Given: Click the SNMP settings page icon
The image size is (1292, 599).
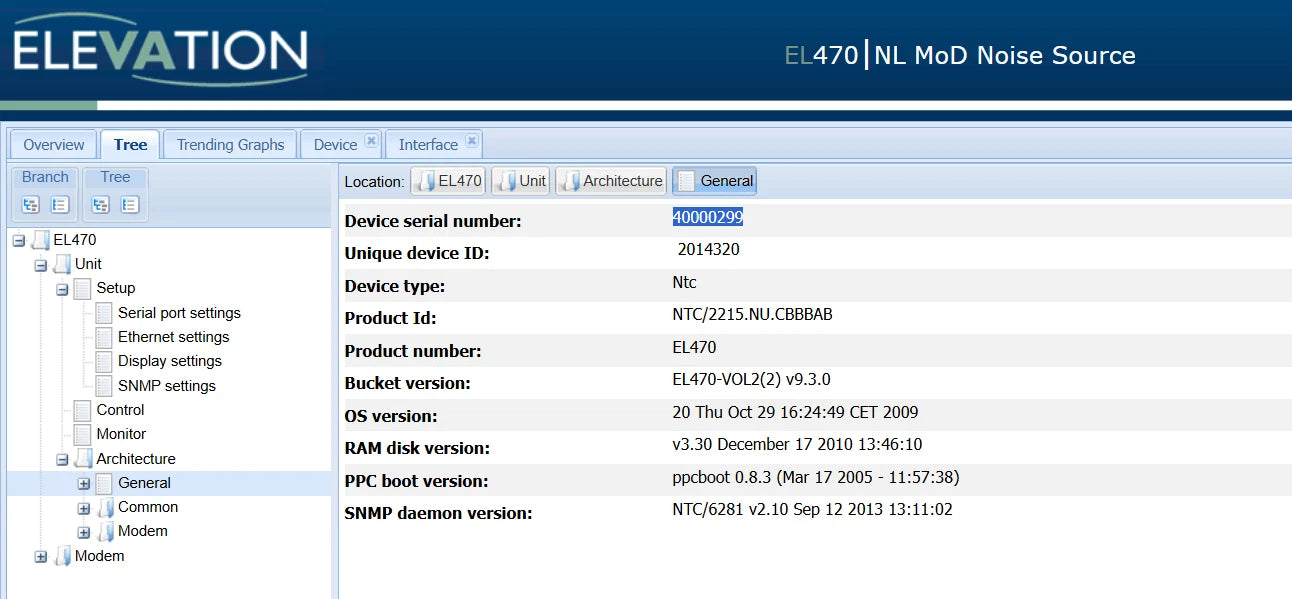Looking at the screenshot, I should [x=104, y=386].
